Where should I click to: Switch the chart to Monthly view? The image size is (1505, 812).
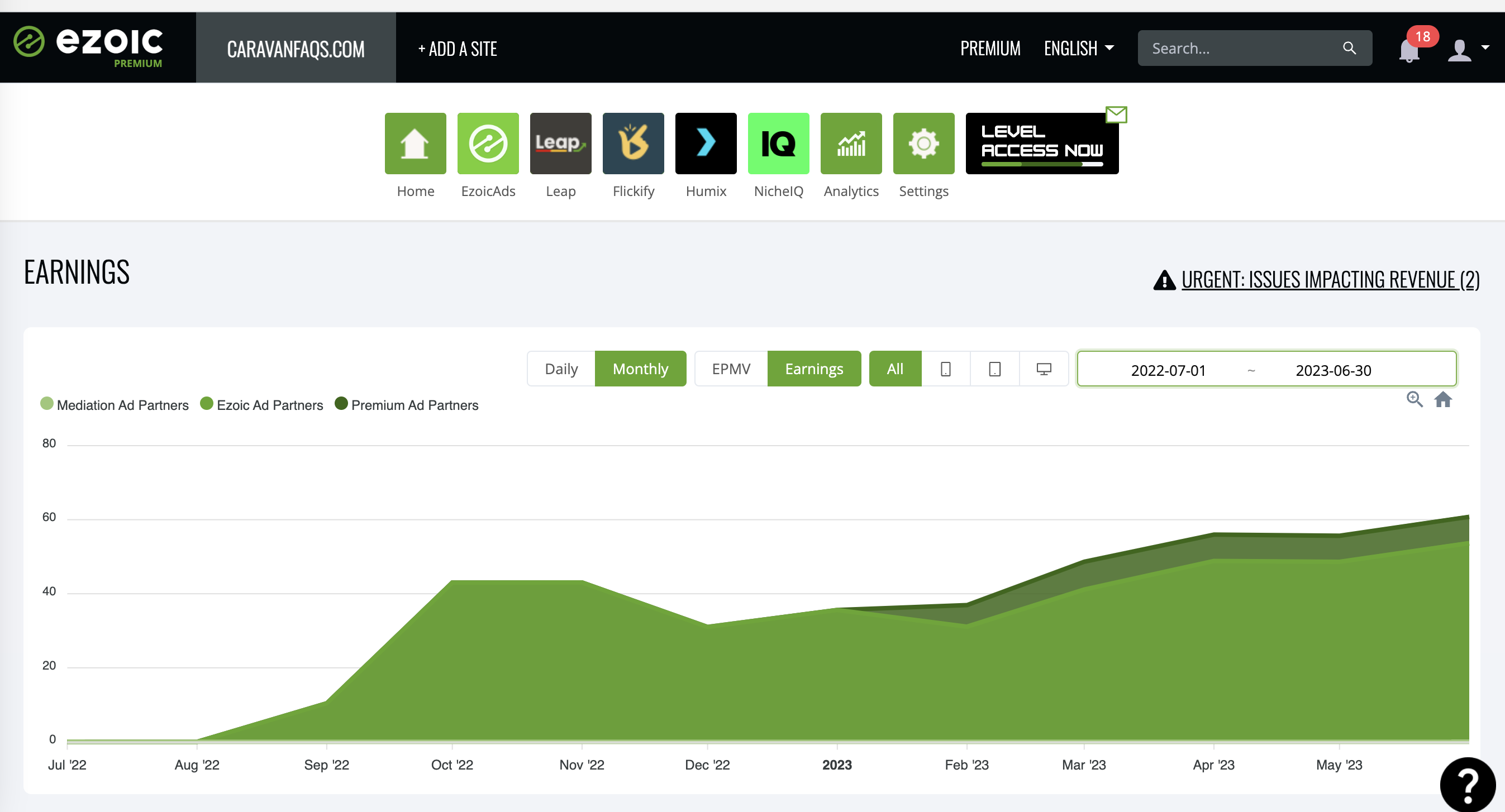point(640,369)
